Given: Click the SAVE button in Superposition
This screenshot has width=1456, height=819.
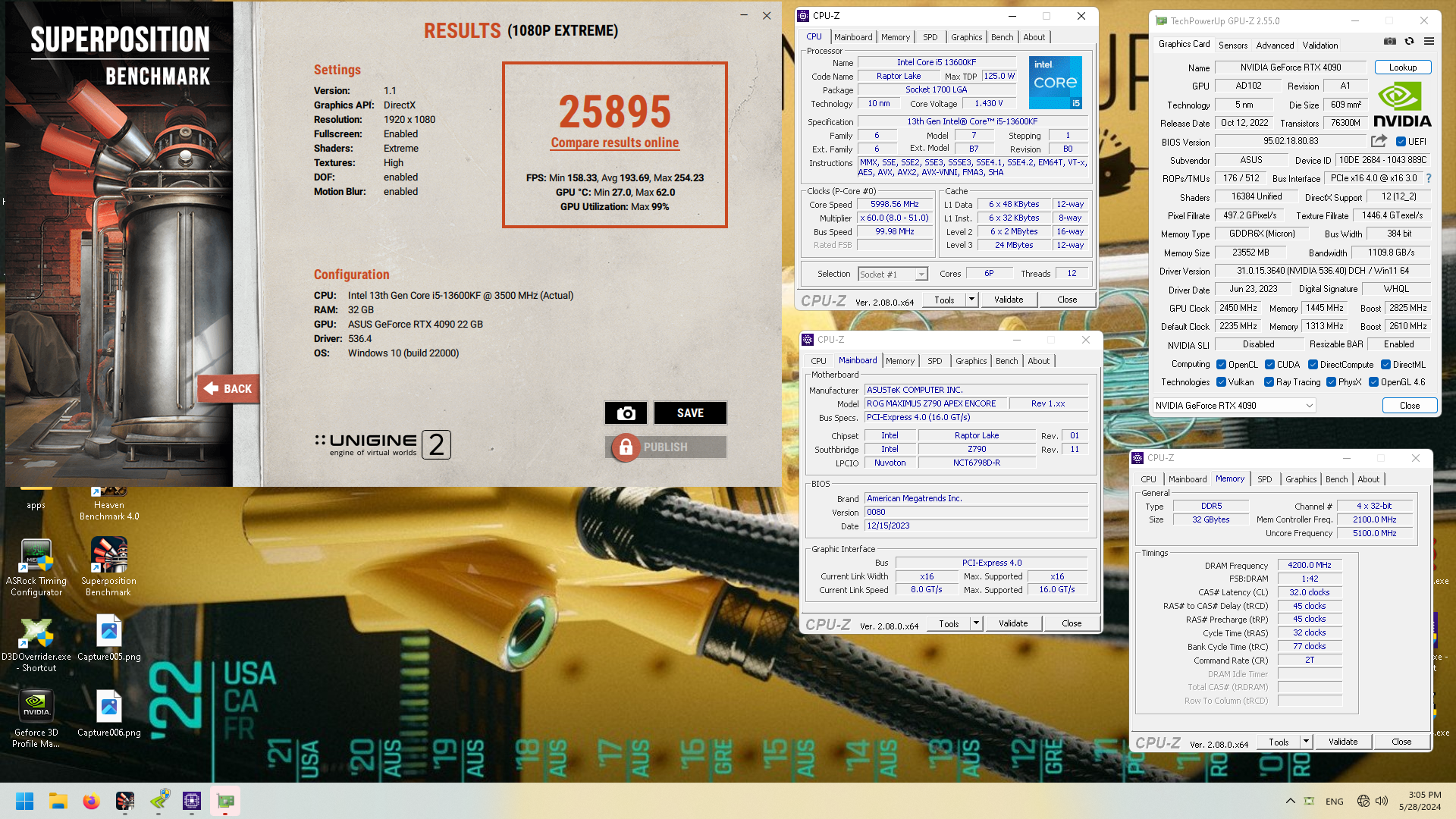Looking at the screenshot, I should tap(690, 413).
